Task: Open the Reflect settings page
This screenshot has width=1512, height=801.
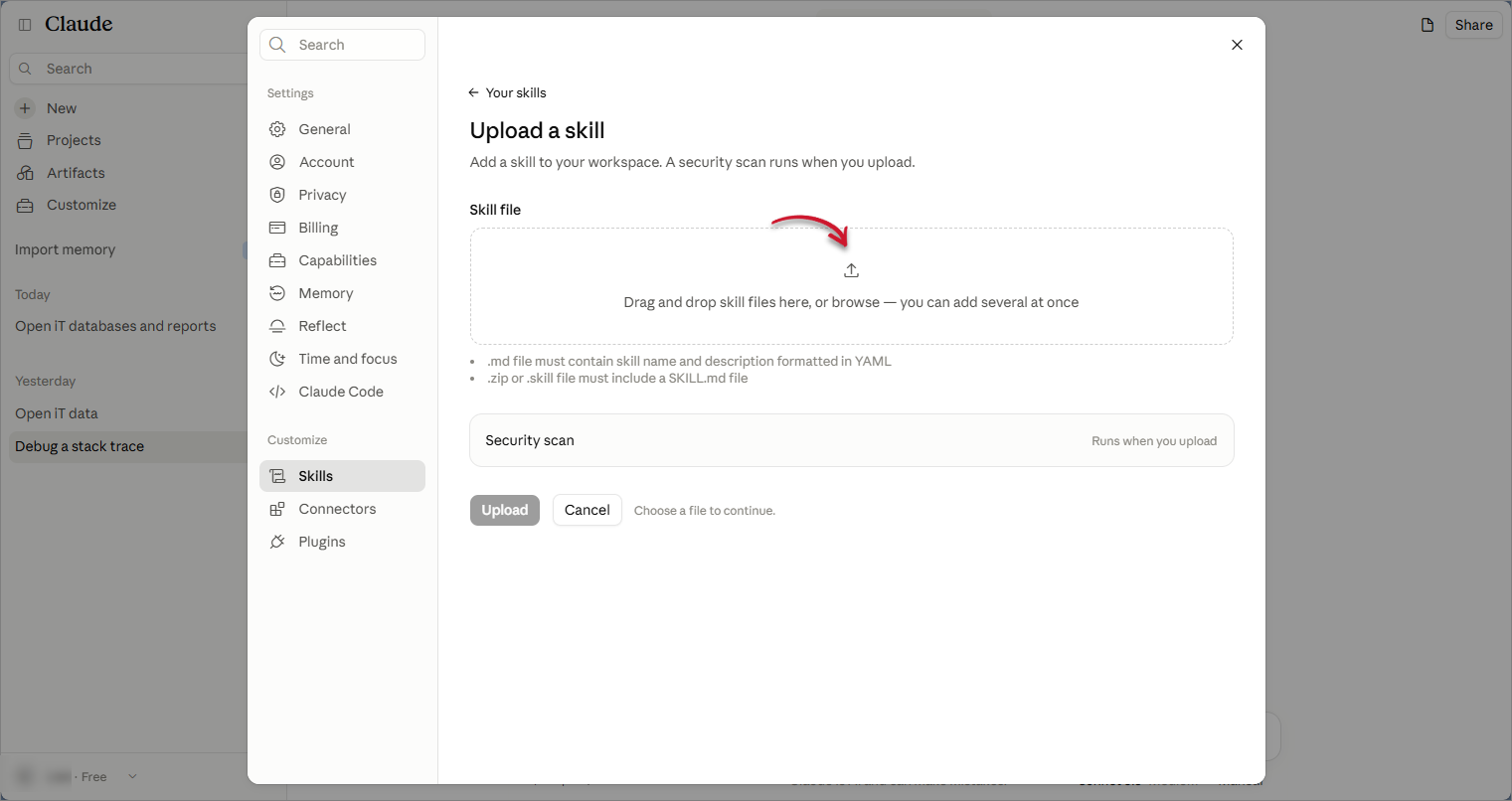Action: pyautogui.click(x=342, y=326)
